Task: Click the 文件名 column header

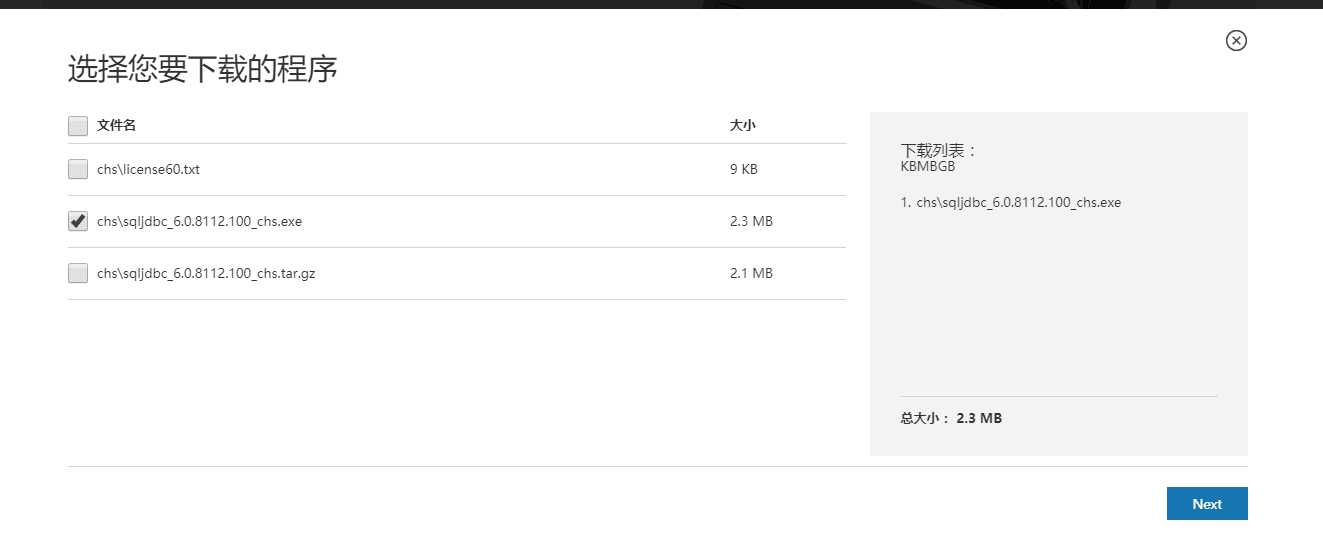Action: (x=116, y=126)
